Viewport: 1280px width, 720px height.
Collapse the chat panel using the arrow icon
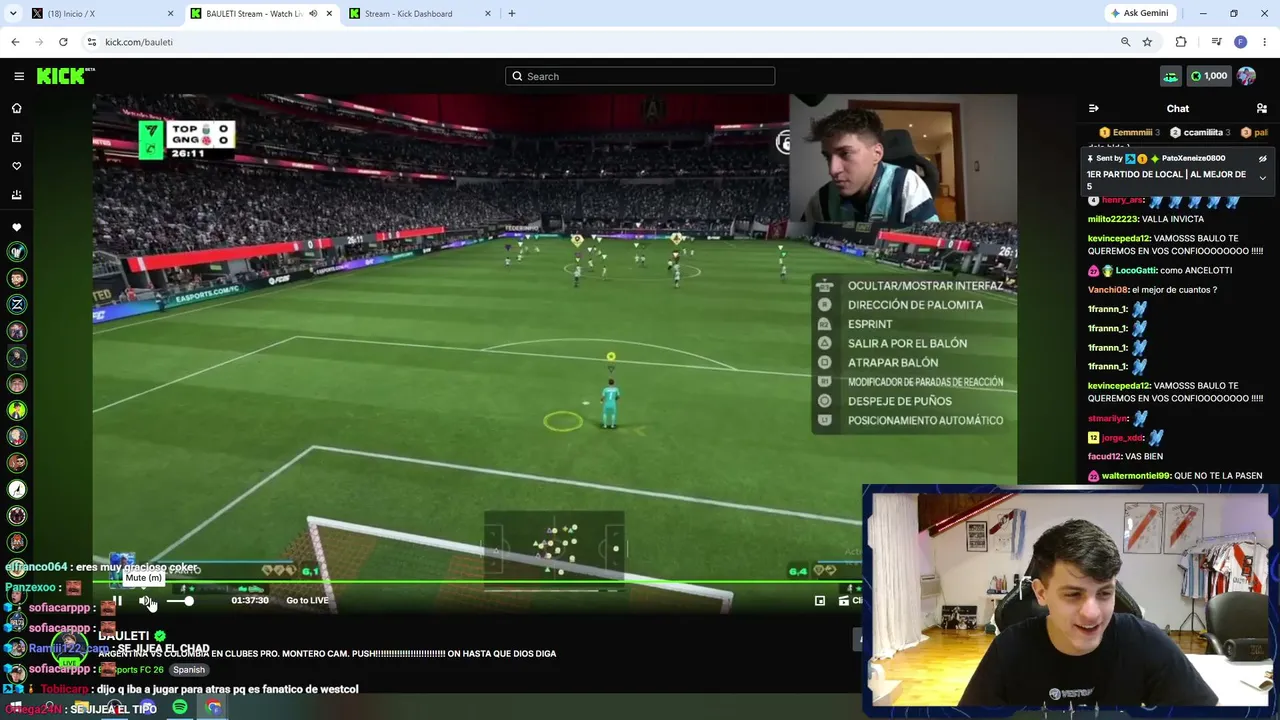(1093, 108)
